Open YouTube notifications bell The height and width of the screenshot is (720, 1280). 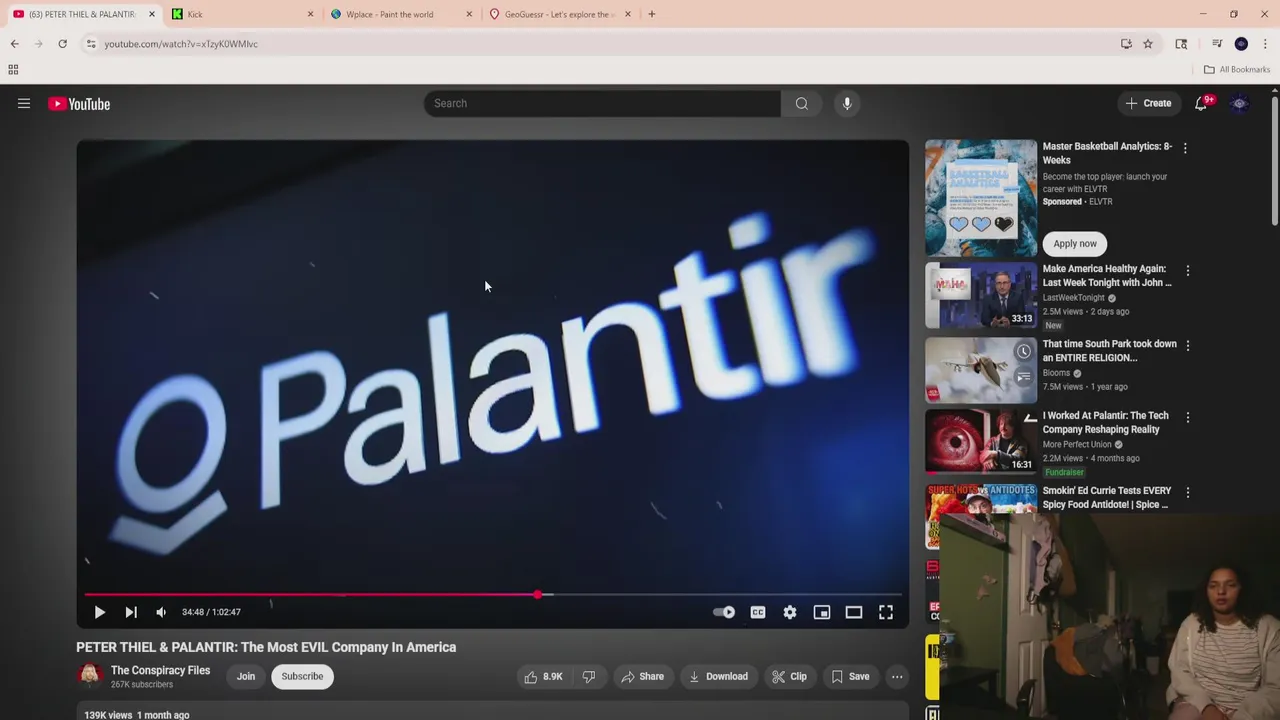[x=1202, y=103]
